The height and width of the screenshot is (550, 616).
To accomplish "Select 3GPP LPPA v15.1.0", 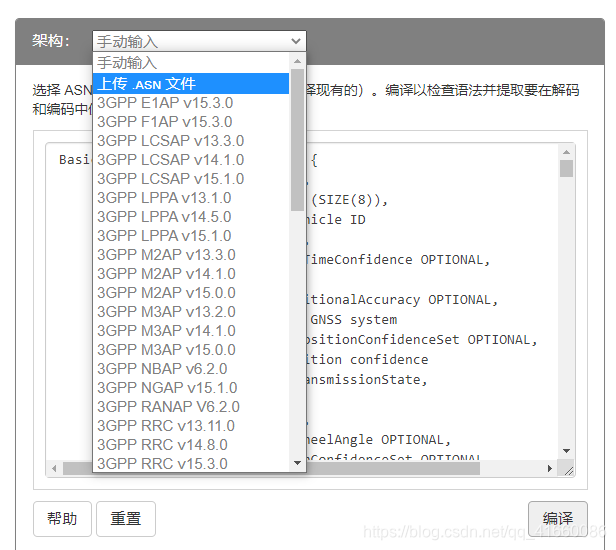I will coord(191,236).
